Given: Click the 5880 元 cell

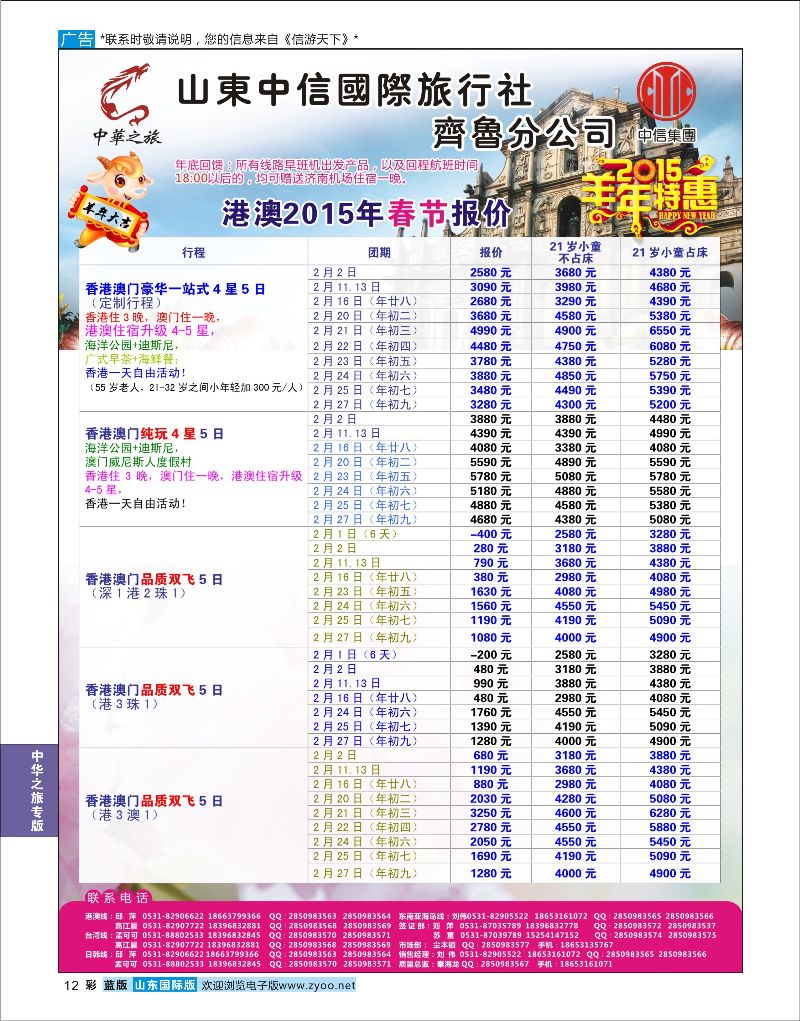Looking at the screenshot, I should click(670, 828).
